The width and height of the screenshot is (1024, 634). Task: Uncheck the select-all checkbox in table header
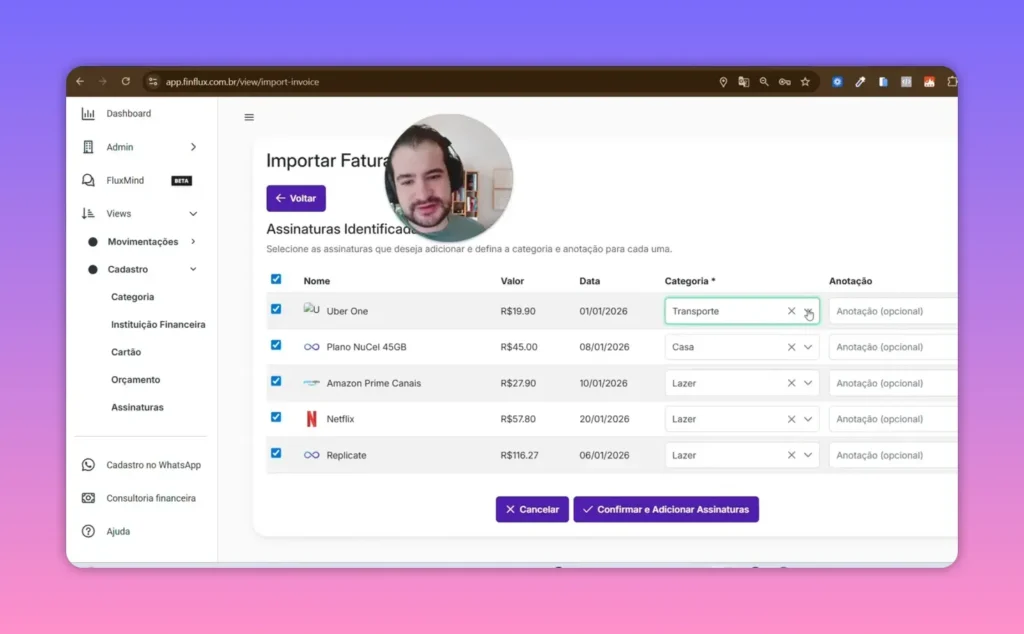pyautogui.click(x=275, y=279)
